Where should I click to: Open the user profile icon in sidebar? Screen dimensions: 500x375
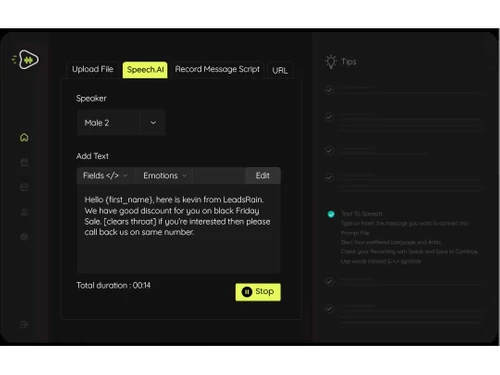[24, 212]
